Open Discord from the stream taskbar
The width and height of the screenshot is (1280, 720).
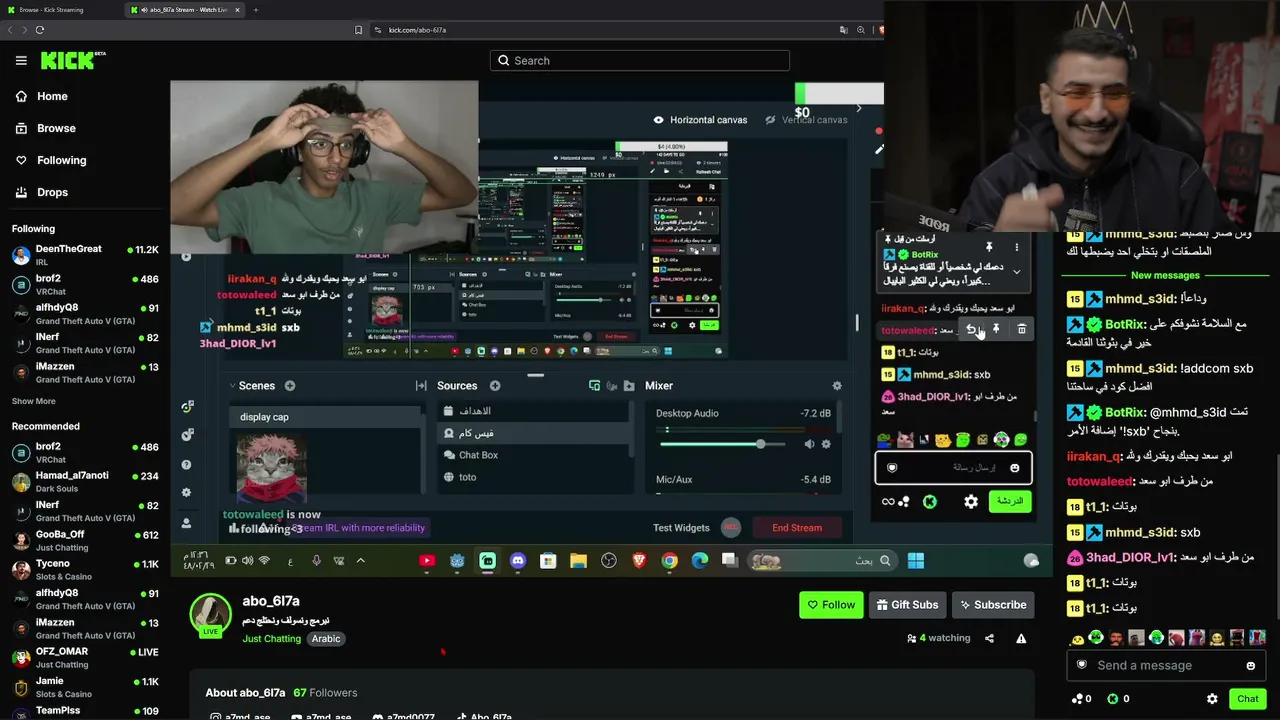pos(518,561)
